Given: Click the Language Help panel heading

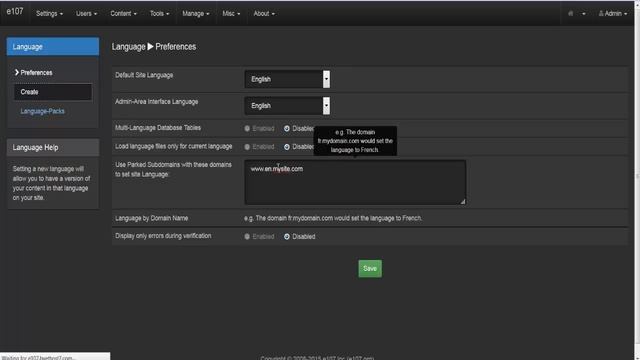Looking at the screenshot, I should (x=53, y=147).
